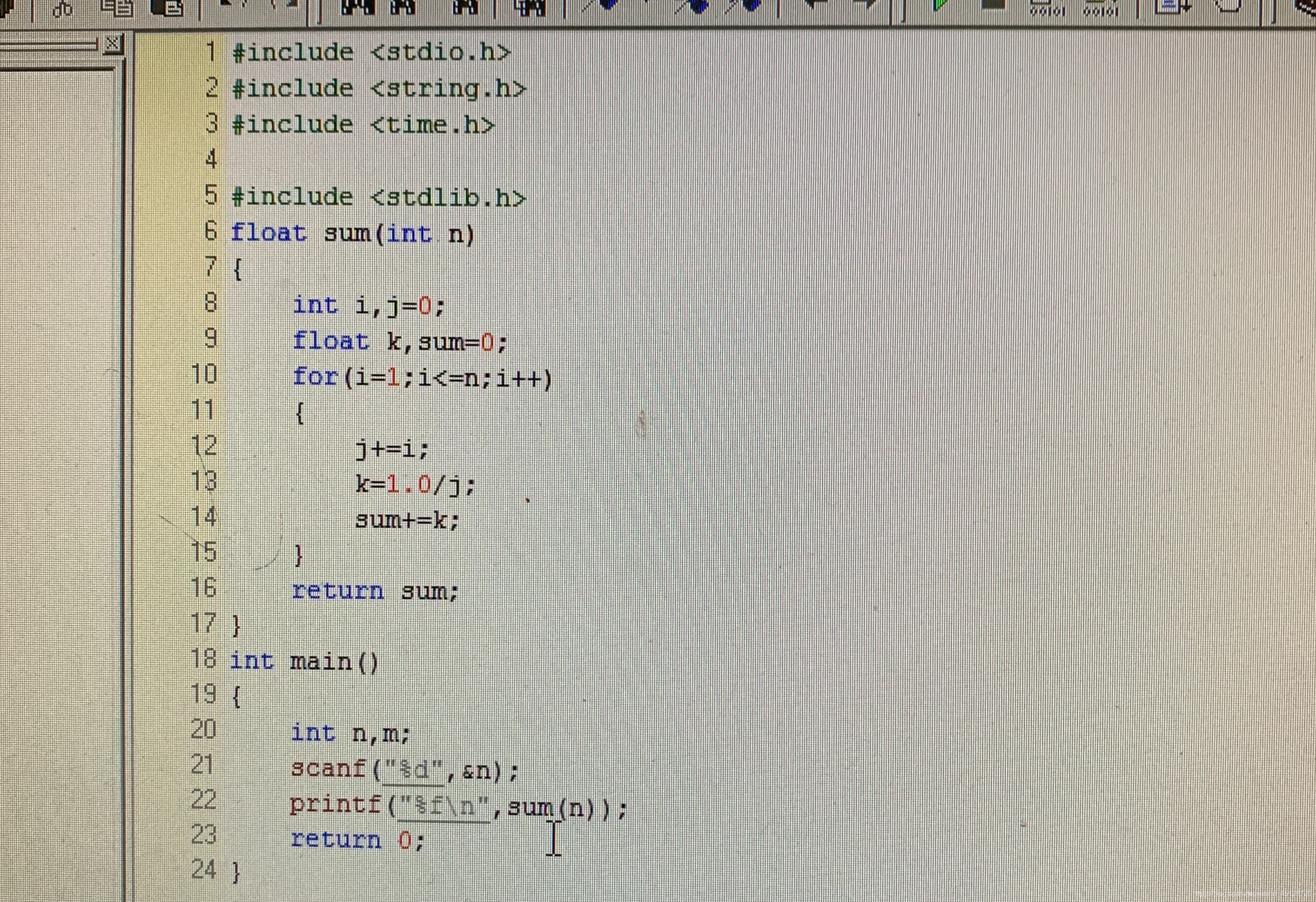
Task: Click line 2 '#include <string.h>'
Action: point(379,89)
